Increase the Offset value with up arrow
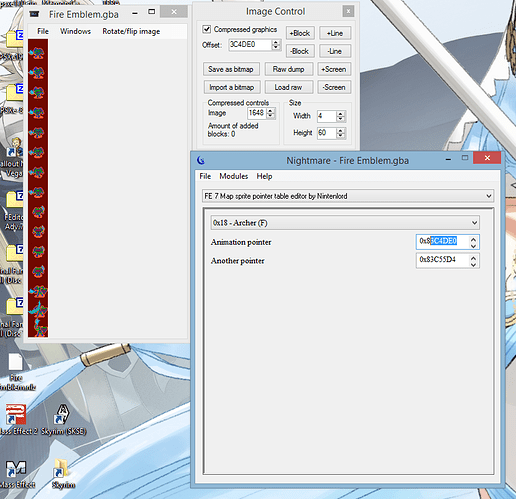 (x=276, y=42)
